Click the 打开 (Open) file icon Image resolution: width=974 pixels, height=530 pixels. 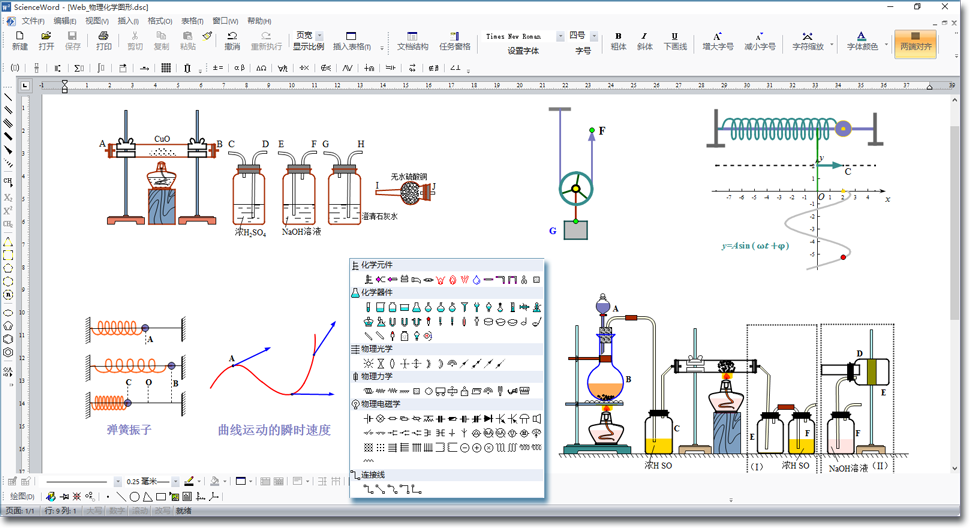46,40
